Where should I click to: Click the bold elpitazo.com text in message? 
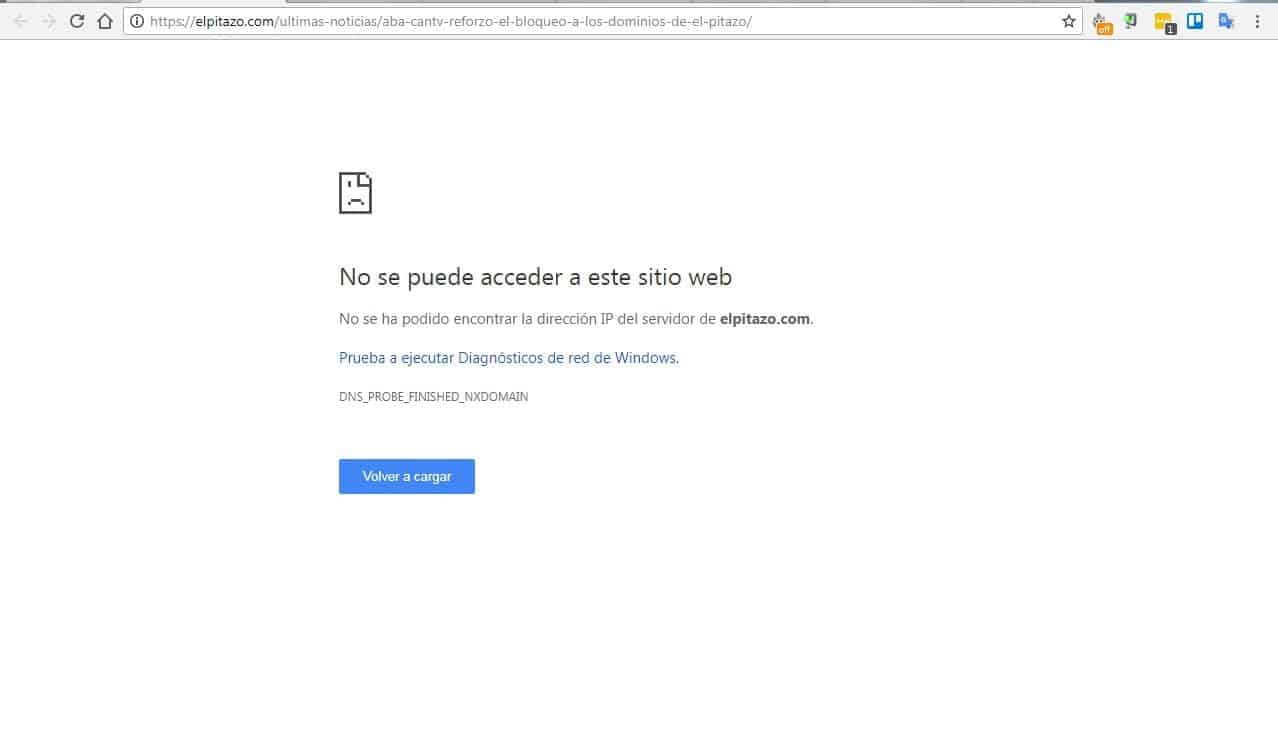coord(765,320)
